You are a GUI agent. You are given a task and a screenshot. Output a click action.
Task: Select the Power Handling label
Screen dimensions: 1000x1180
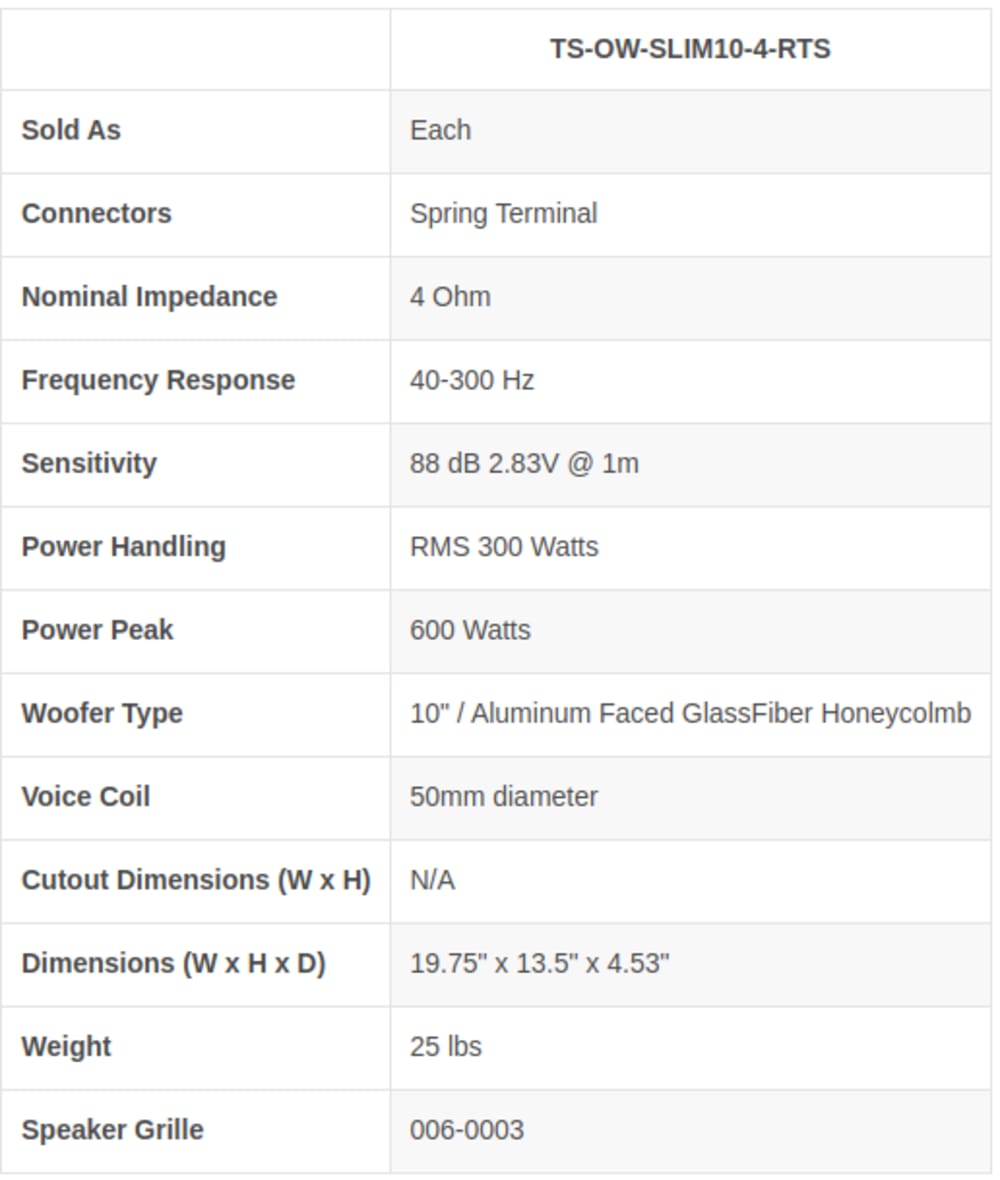[123, 547]
